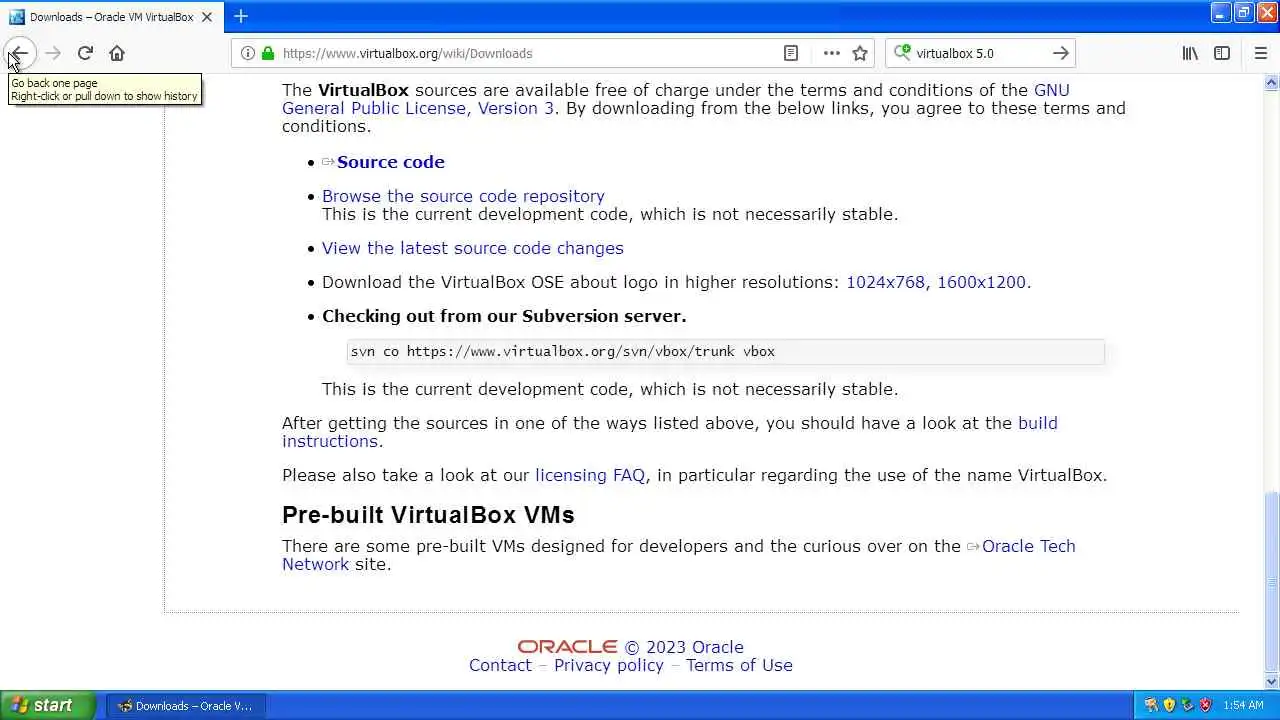Click the search field containing virtualbox 5.0
Image resolution: width=1280 pixels, height=720 pixels.
pos(980,53)
